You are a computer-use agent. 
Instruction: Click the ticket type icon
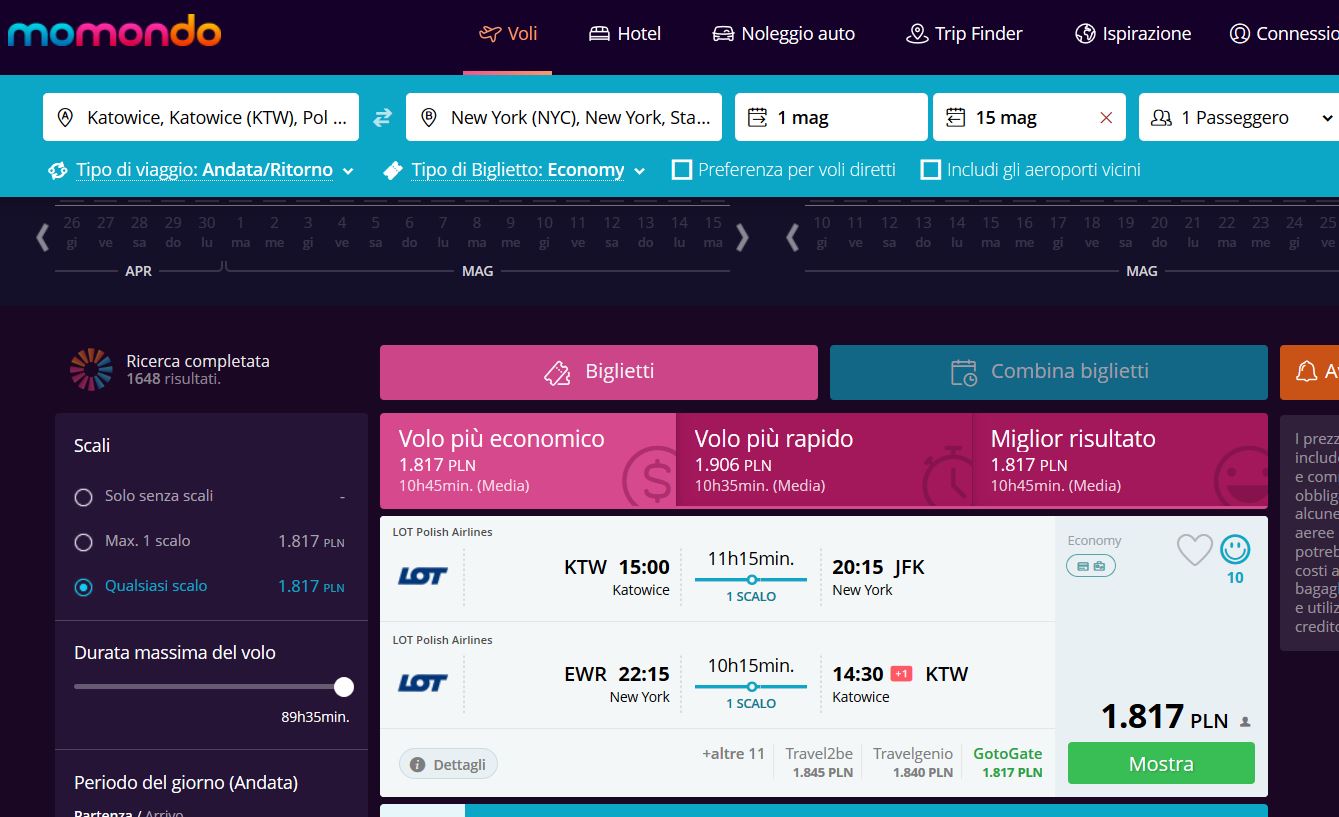(393, 170)
